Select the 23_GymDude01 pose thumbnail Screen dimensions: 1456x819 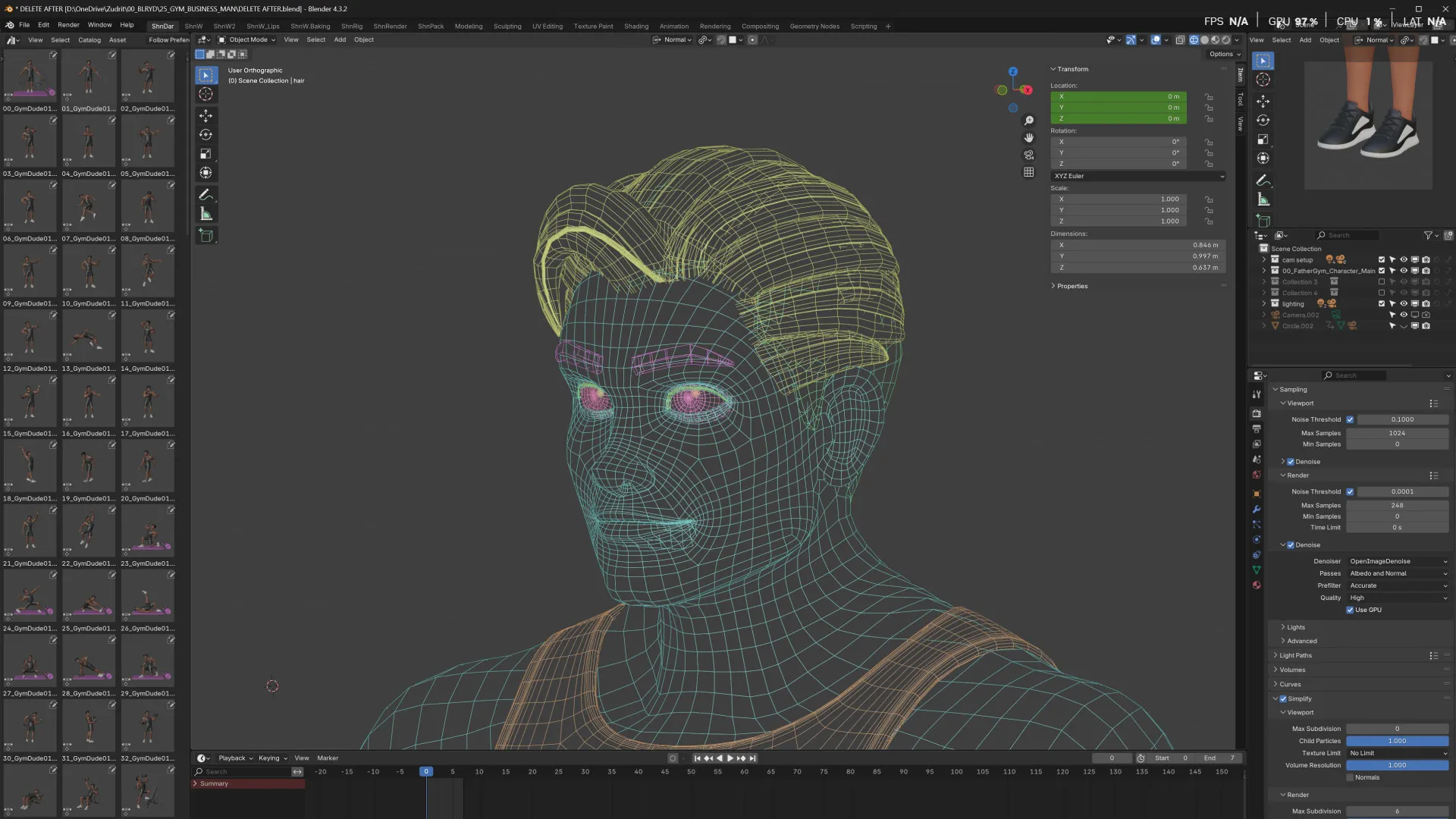148,531
